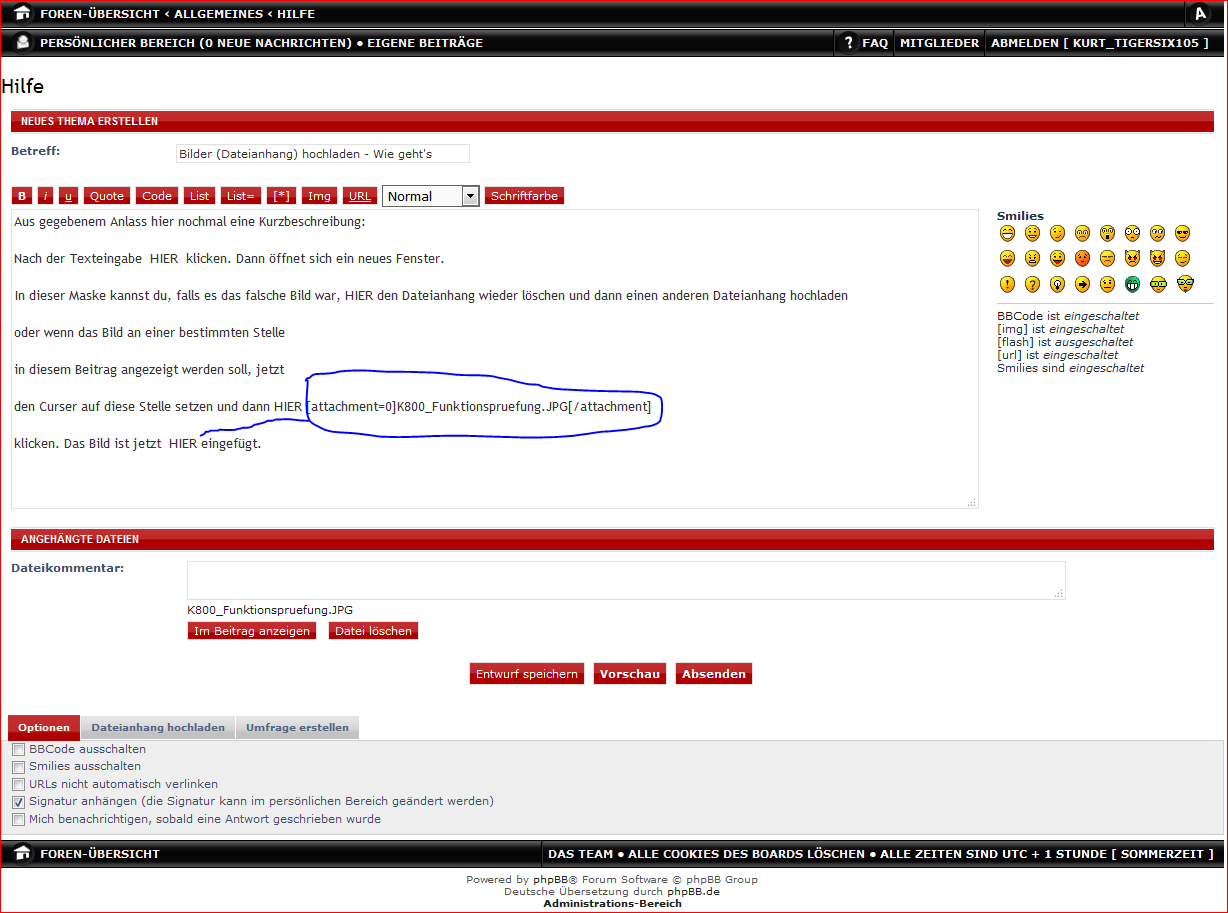Enable the 'BBCode ausschalten' checkbox
The image size is (1228, 913).
(x=19, y=750)
